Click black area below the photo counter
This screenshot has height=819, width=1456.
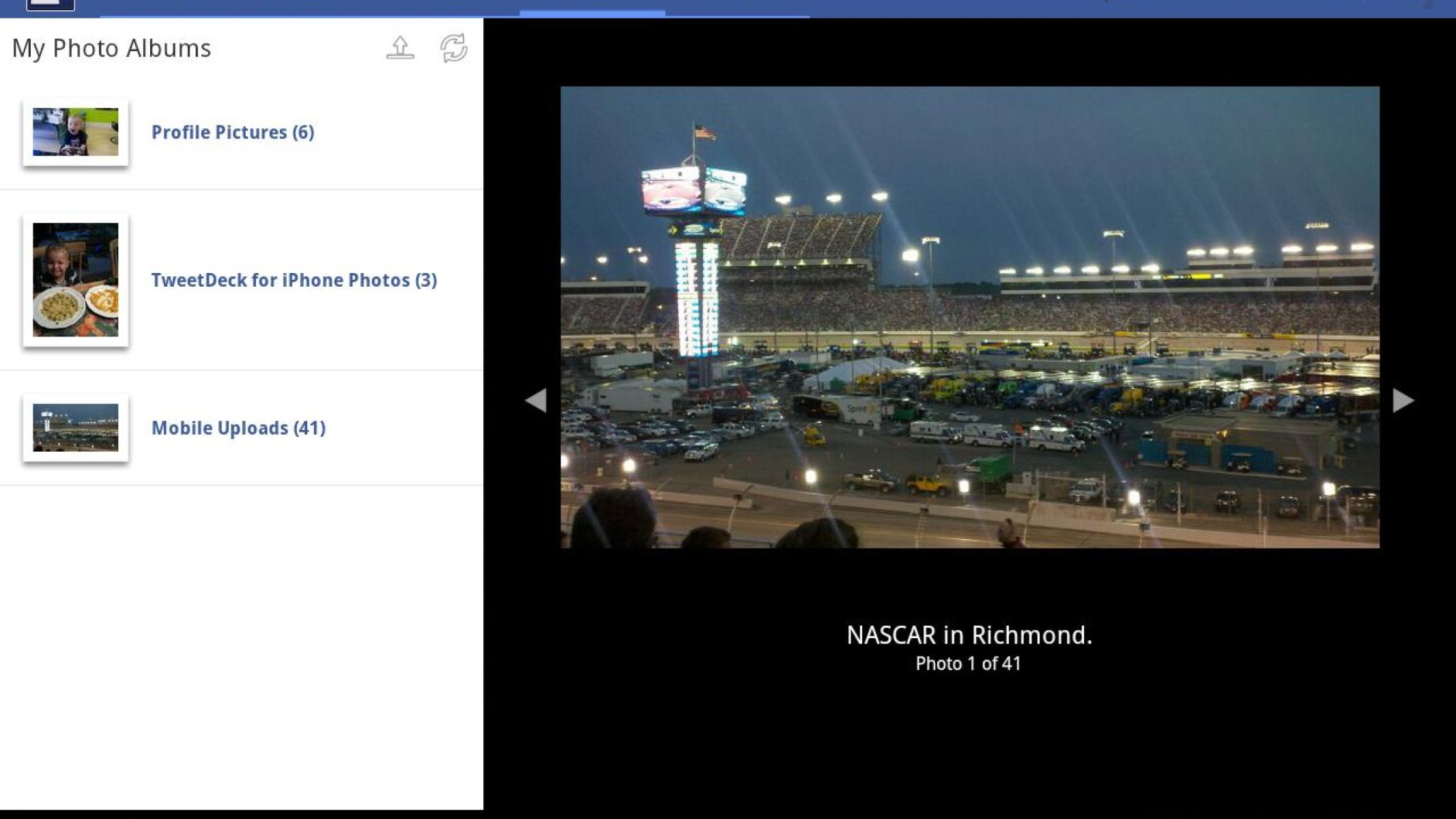click(968, 744)
